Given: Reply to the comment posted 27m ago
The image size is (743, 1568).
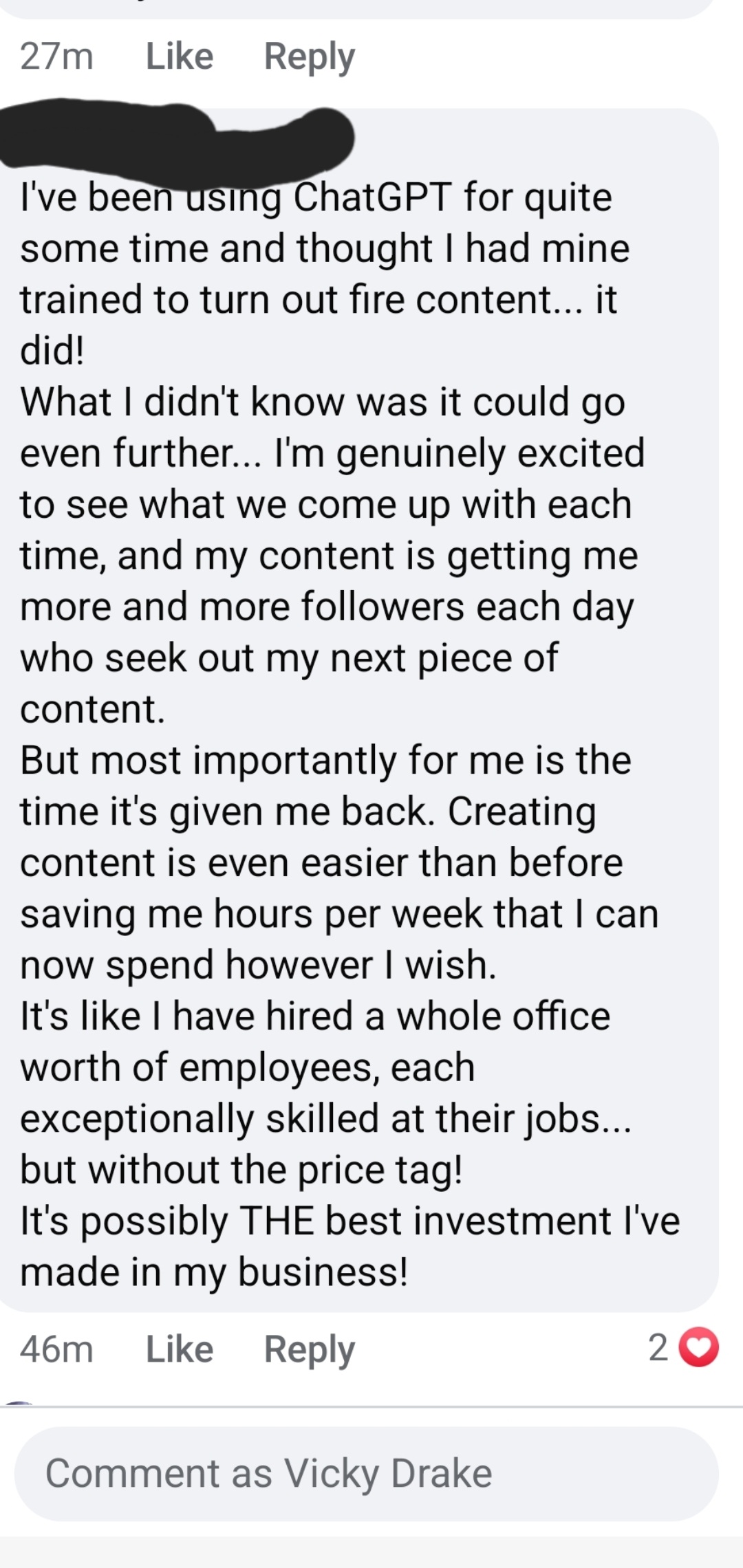Looking at the screenshot, I should [310, 56].
